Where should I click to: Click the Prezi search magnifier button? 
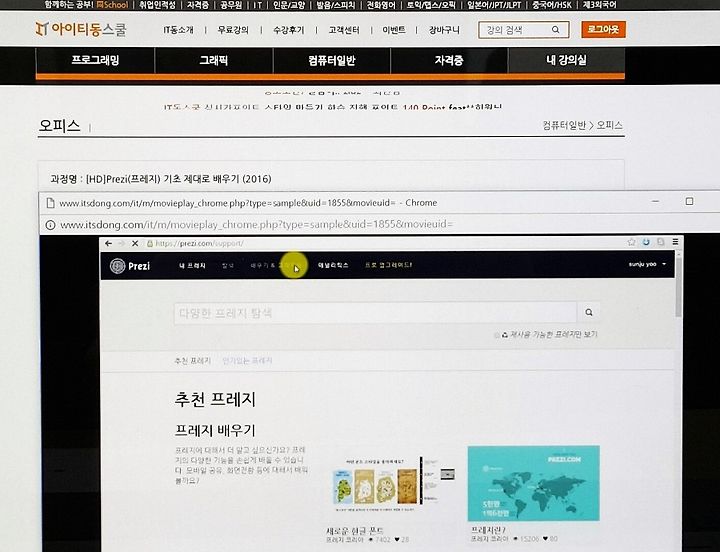click(x=589, y=313)
